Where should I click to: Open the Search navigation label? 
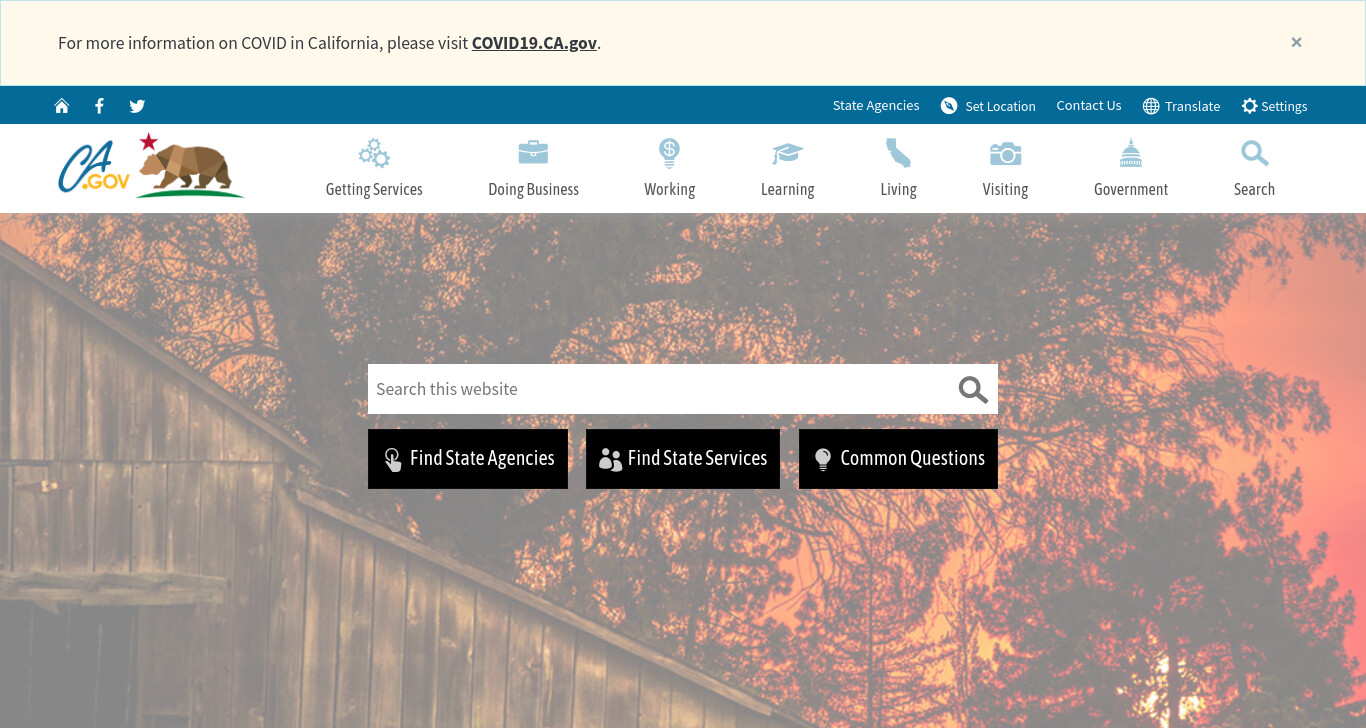(x=1254, y=189)
